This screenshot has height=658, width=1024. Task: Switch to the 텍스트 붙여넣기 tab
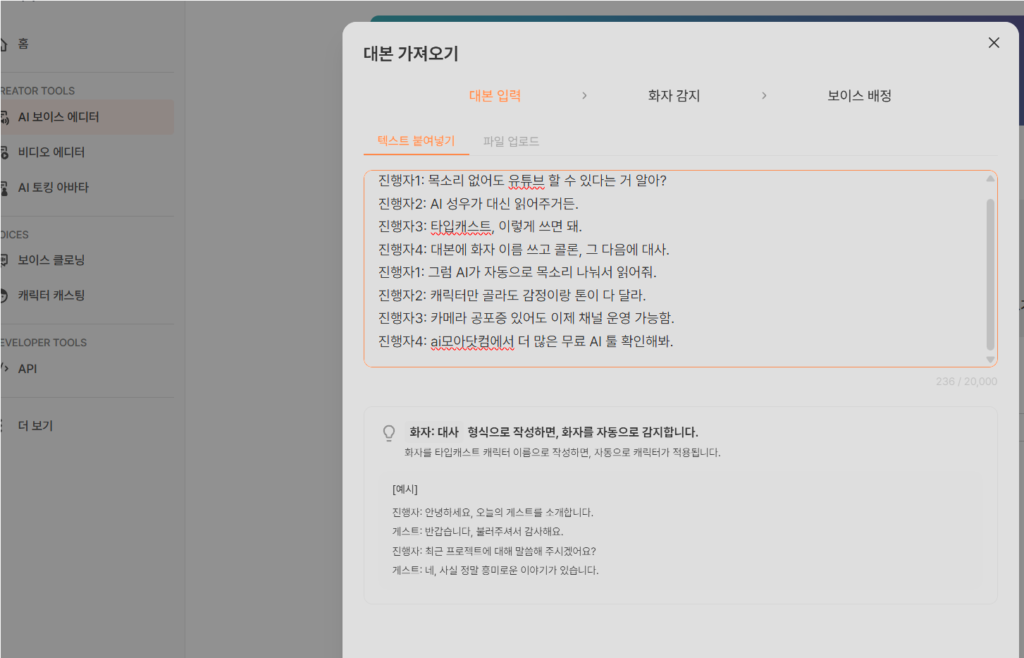[x=416, y=142]
